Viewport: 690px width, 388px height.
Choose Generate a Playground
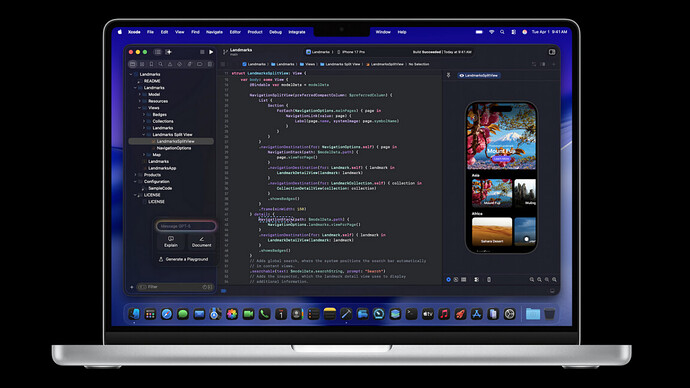pos(184,259)
